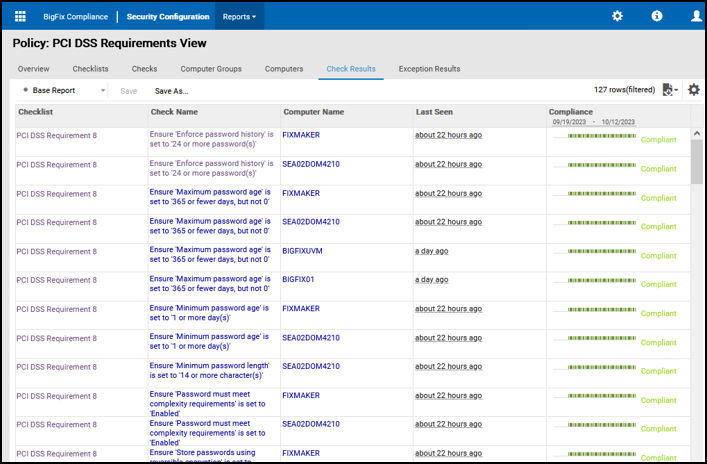Open the user profile icon
Screen dimensions: 707x464
(695, 17)
